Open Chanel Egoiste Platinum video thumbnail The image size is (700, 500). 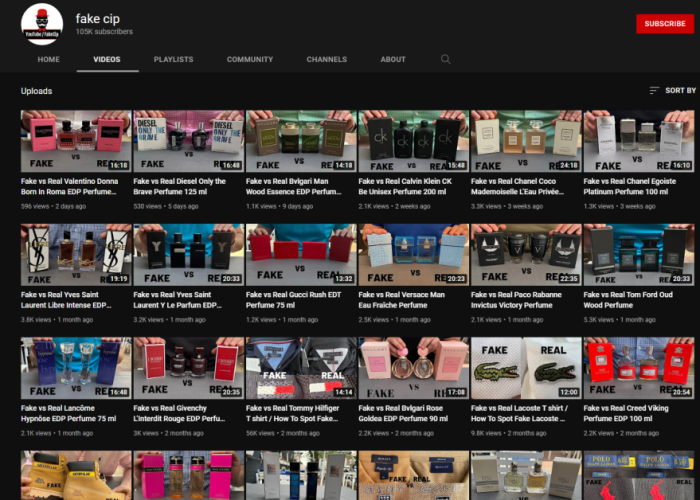[x=639, y=141]
